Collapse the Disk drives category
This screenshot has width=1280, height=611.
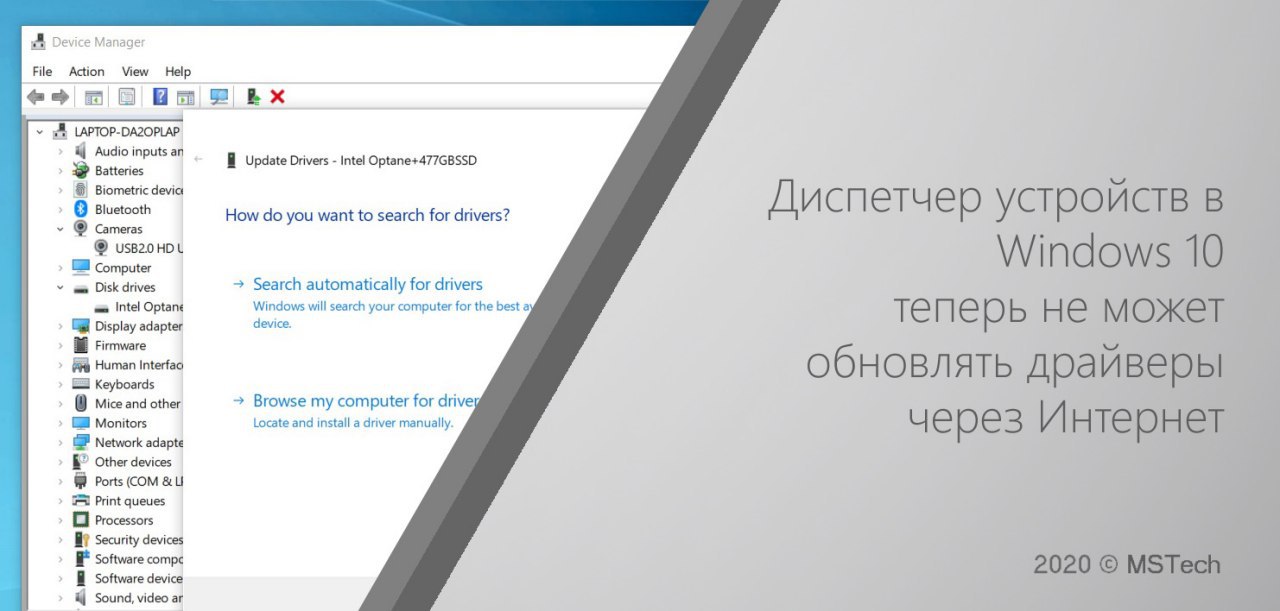pos(60,287)
